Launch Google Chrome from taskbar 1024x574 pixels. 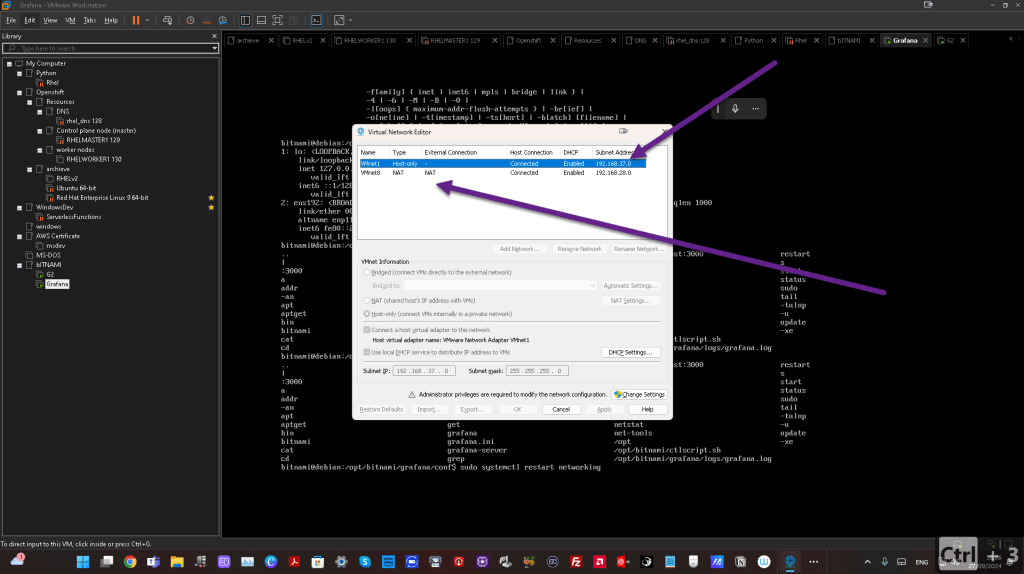click(130, 562)
